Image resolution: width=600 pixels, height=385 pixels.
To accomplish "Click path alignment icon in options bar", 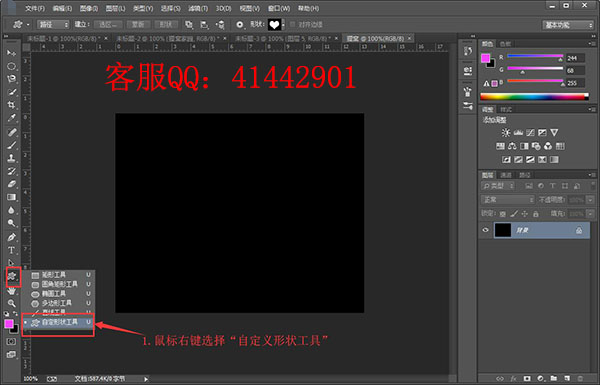I will (x=204, y=25).
